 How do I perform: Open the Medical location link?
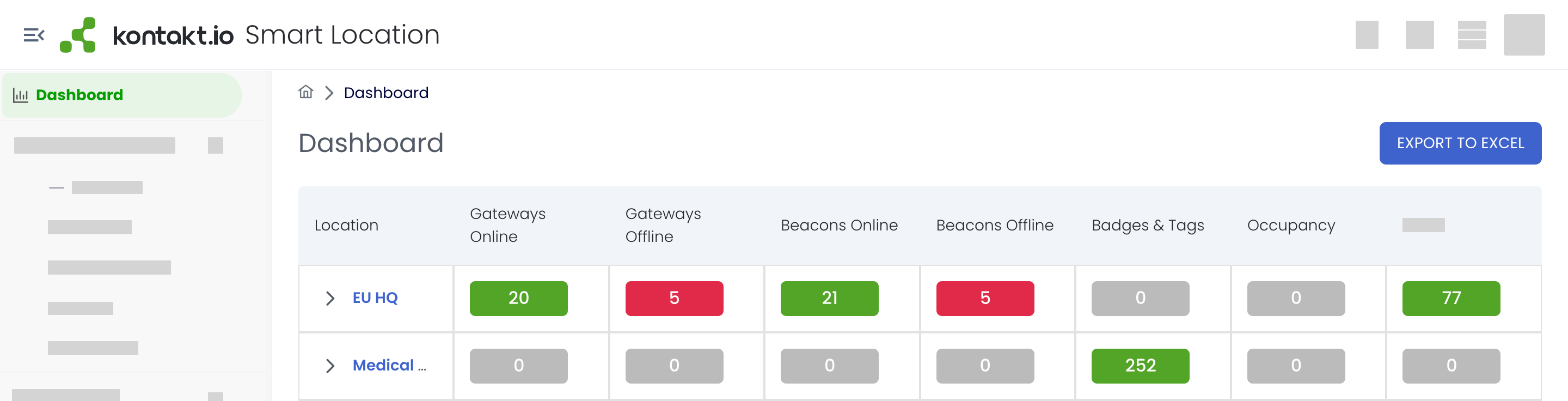point(389,365)
